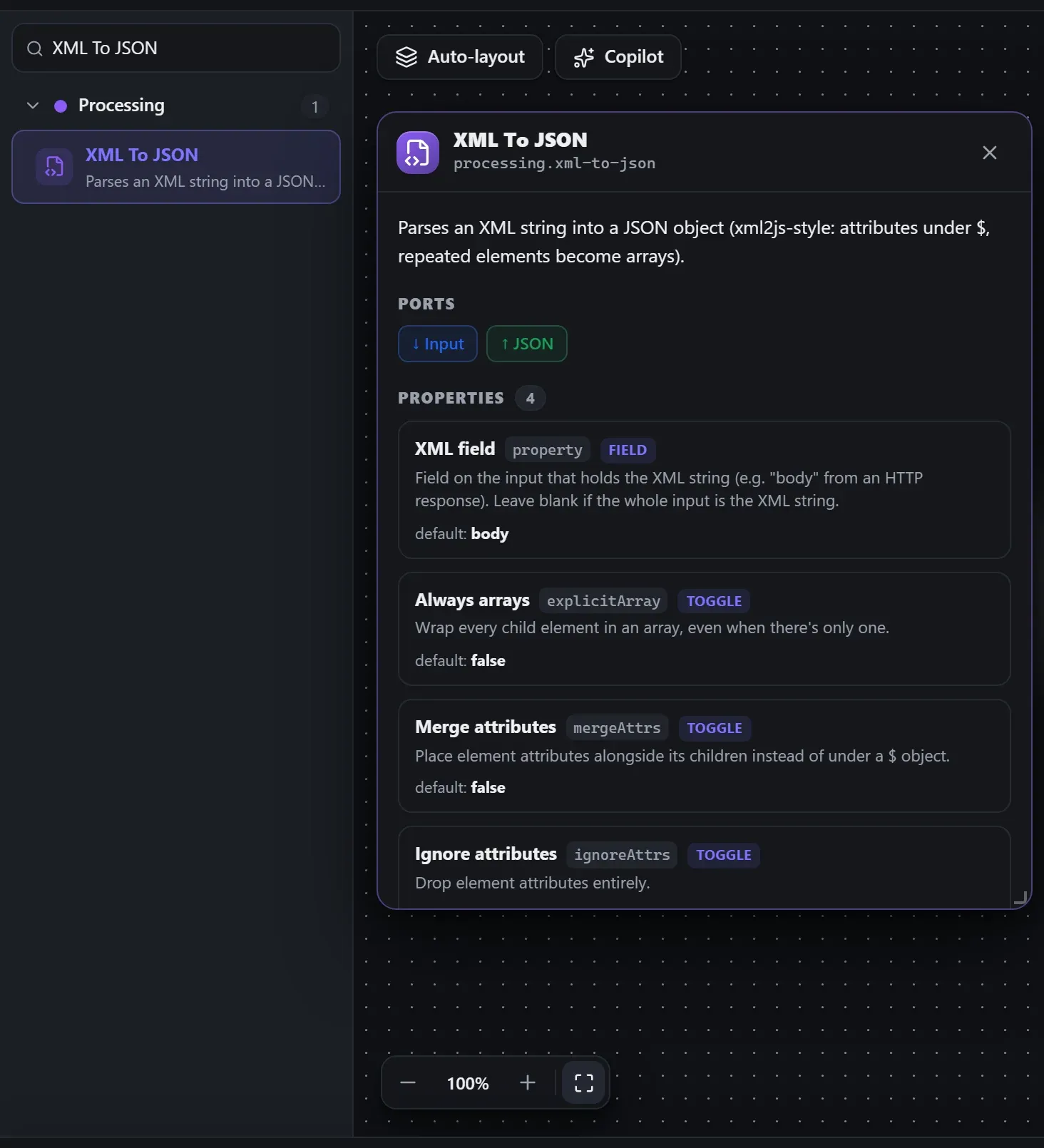Collapse the Processing category chevron
This screenshot has width=1044, height=1148.
coord(33,106)
